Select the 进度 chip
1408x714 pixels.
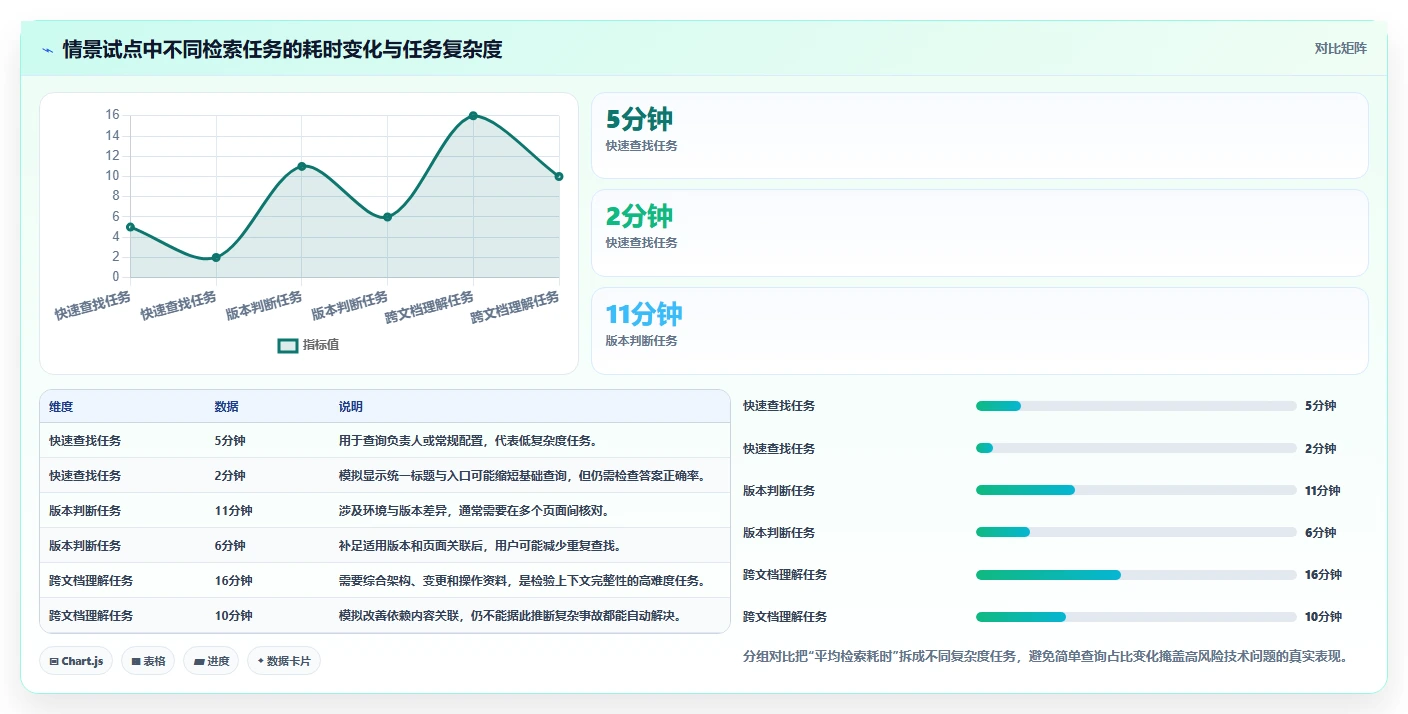(x=211, y=661)
